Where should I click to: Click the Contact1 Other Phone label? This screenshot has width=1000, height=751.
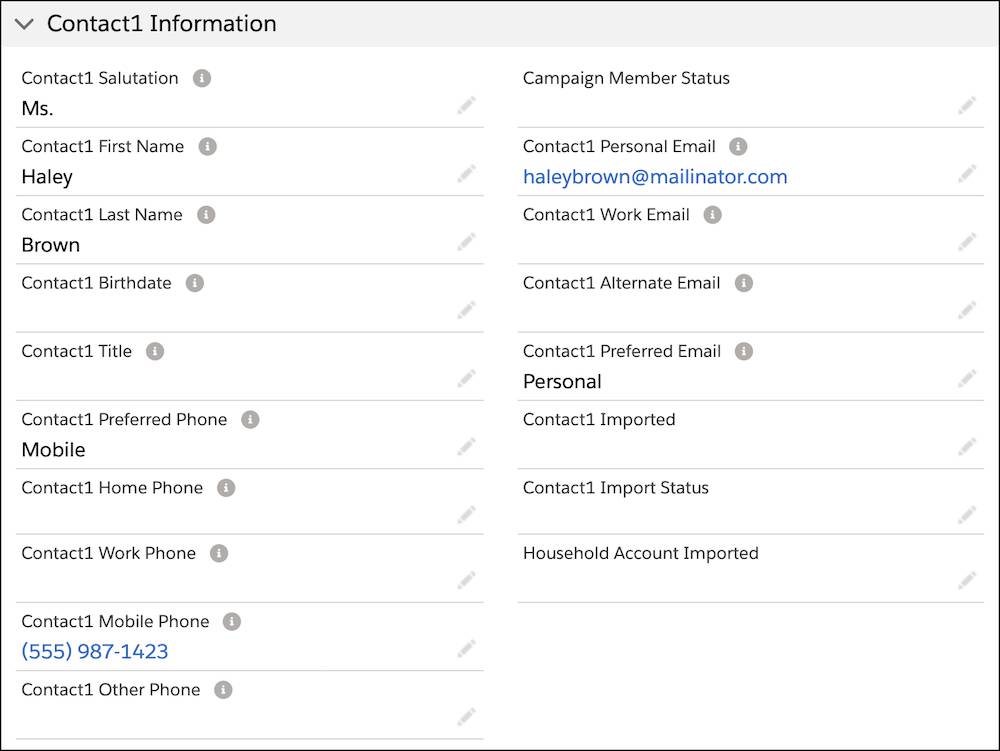[110, 690]
